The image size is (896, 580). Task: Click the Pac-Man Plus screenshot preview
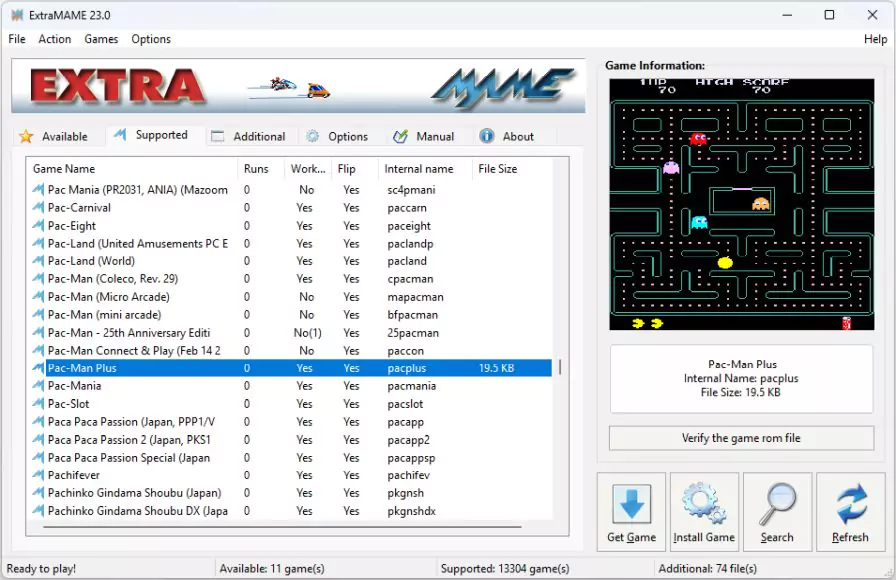pyautogui.click(x=741, y=204)
